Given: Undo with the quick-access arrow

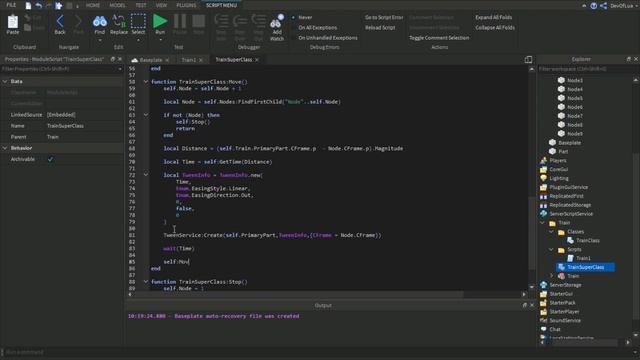Looking at the screenshot, I should tap(38, 6).
